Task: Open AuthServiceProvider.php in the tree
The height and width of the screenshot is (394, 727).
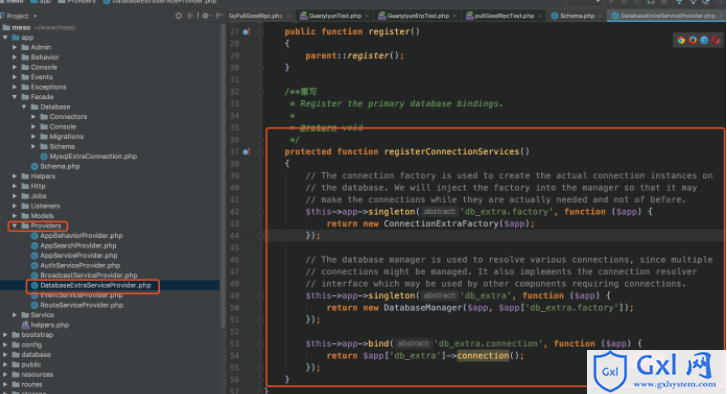Action: (80, 266)
